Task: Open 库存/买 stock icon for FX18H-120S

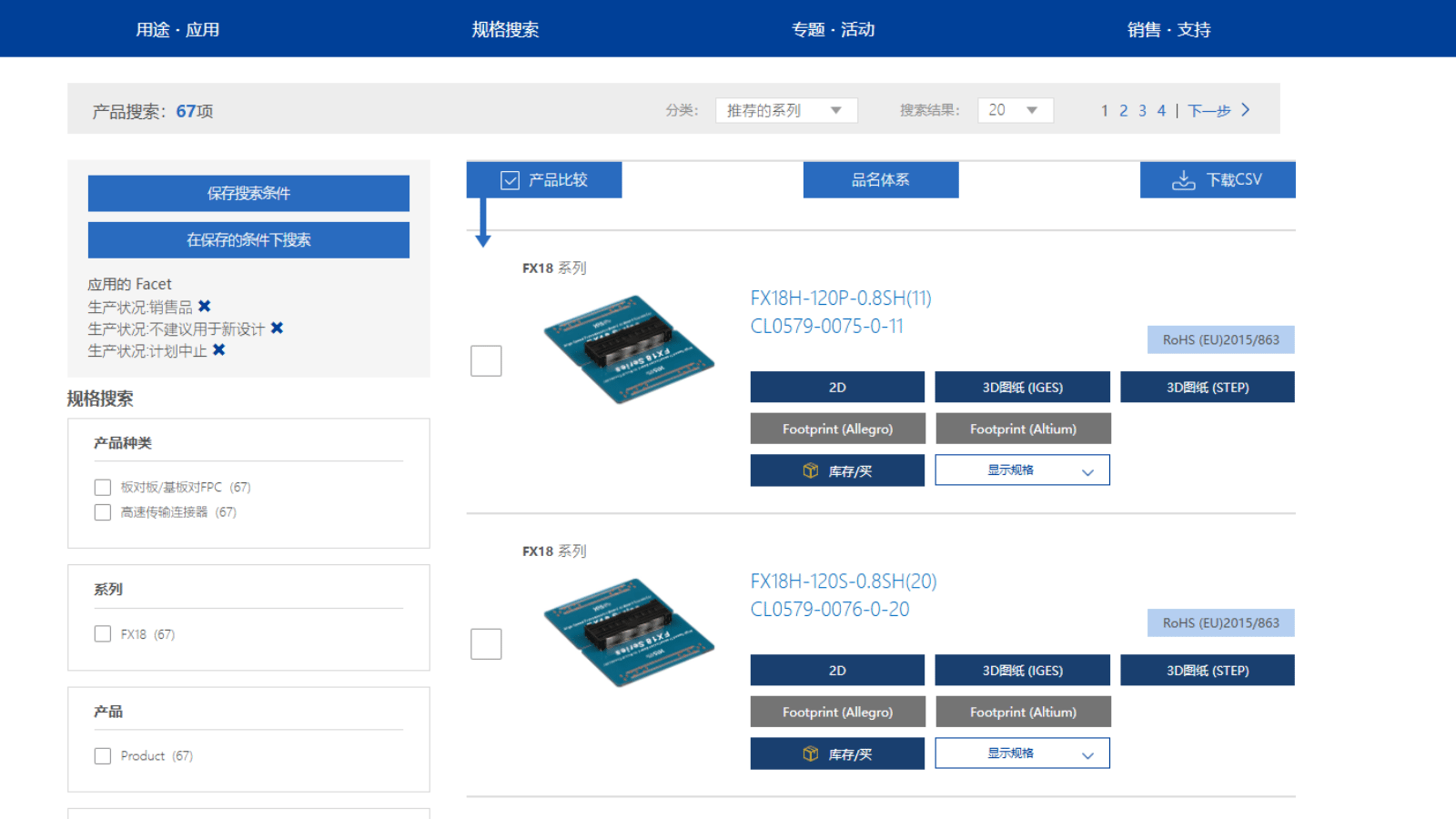Action: 809,753
